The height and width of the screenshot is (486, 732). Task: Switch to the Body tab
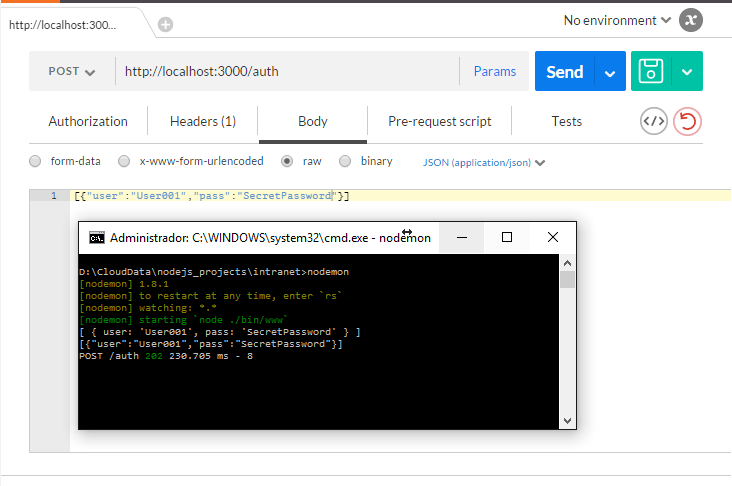313,121
